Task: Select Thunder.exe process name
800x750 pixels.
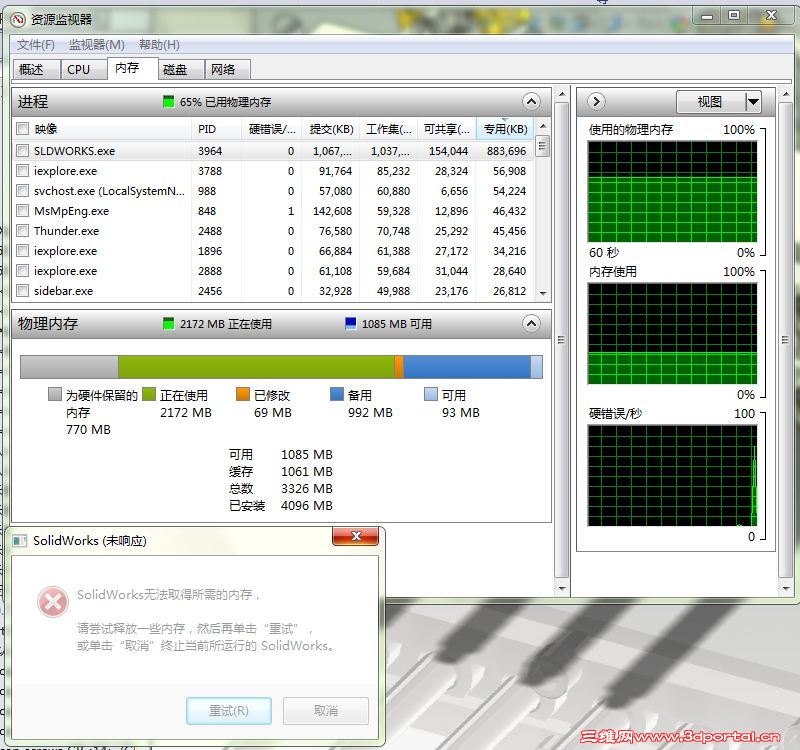Action: point(66,231)
